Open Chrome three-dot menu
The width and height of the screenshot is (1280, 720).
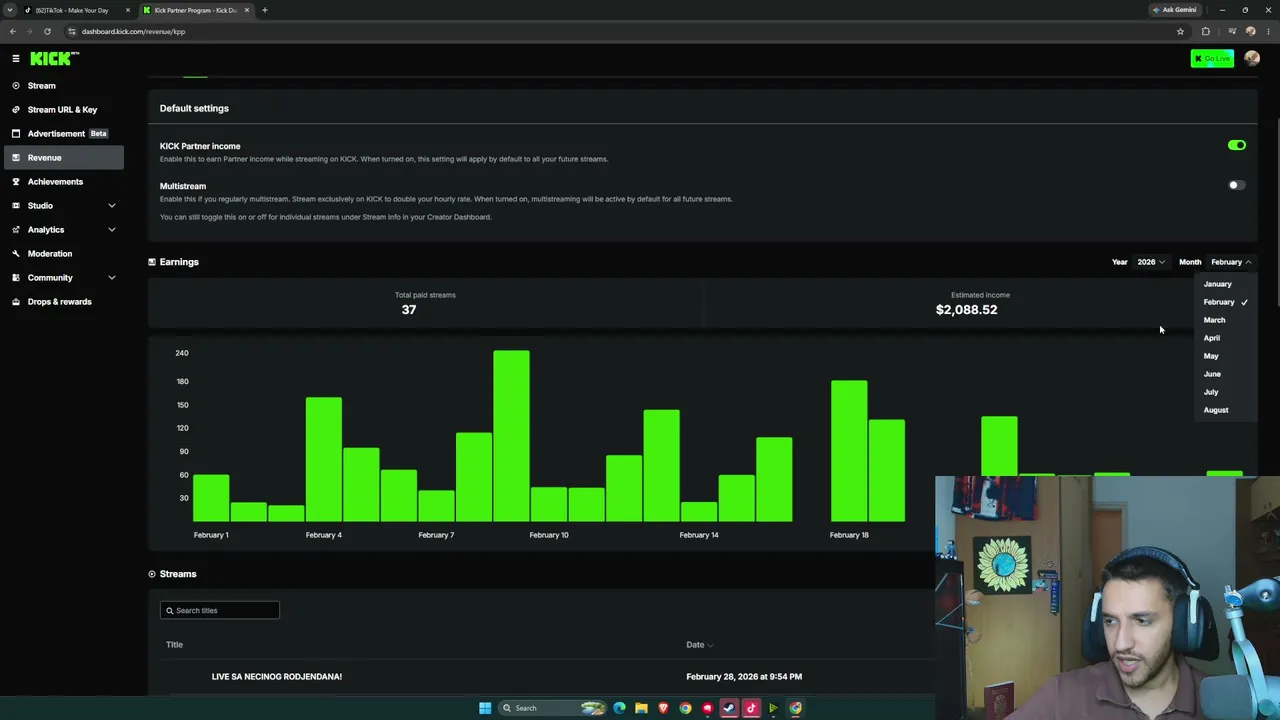[x=1266, y=31]
